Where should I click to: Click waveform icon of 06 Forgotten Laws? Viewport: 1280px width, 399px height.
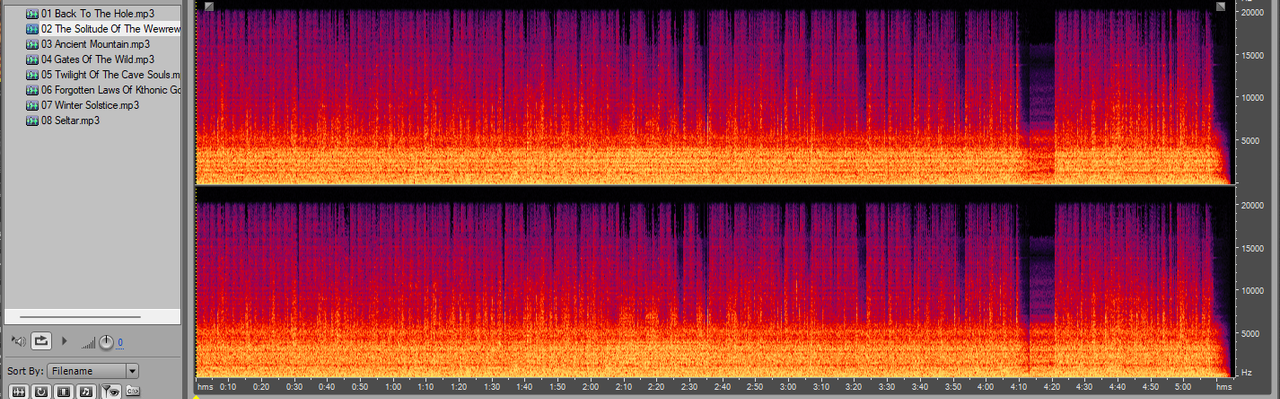coord(32,90)
